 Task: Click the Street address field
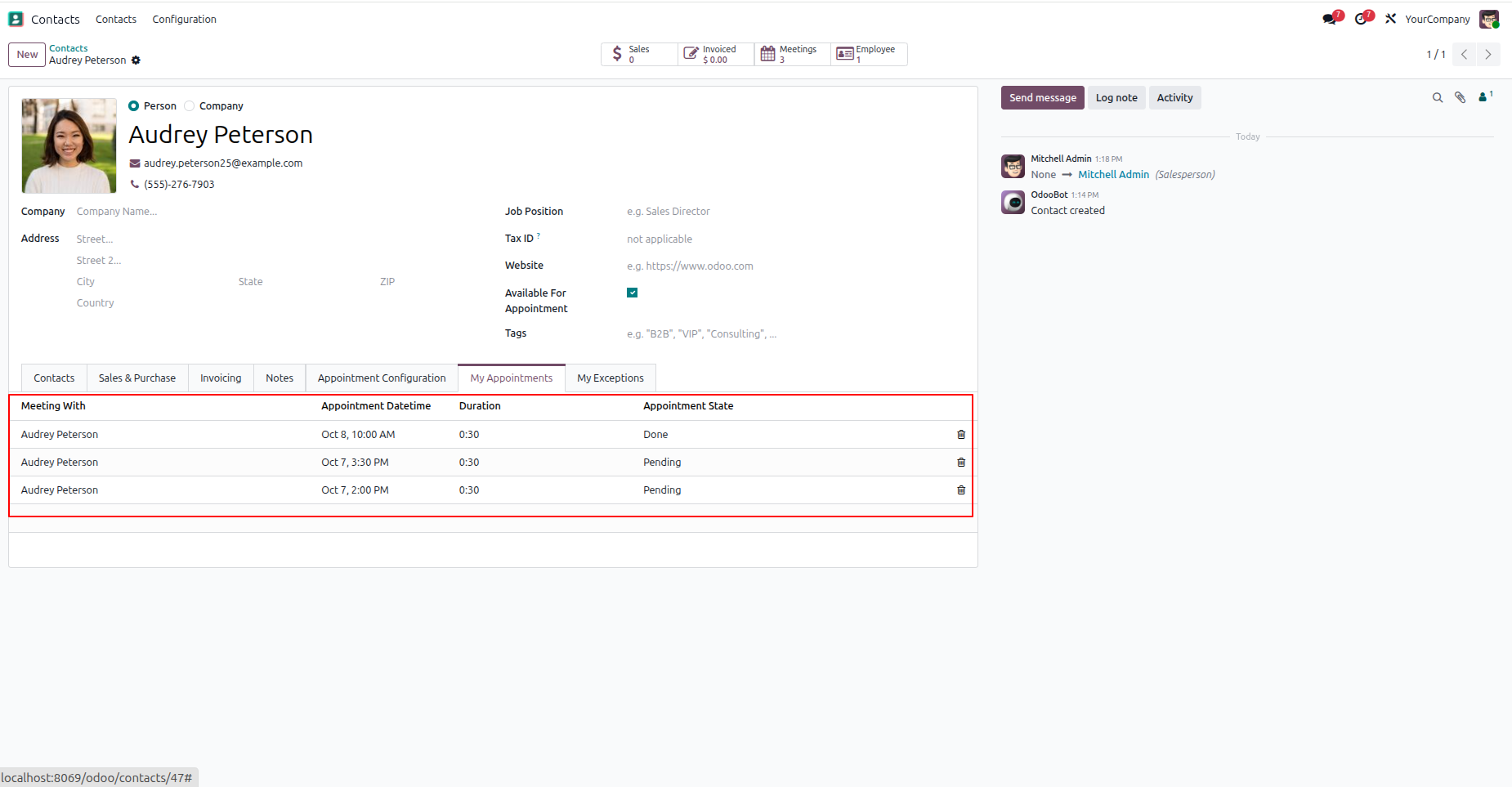tap(278, 239)
